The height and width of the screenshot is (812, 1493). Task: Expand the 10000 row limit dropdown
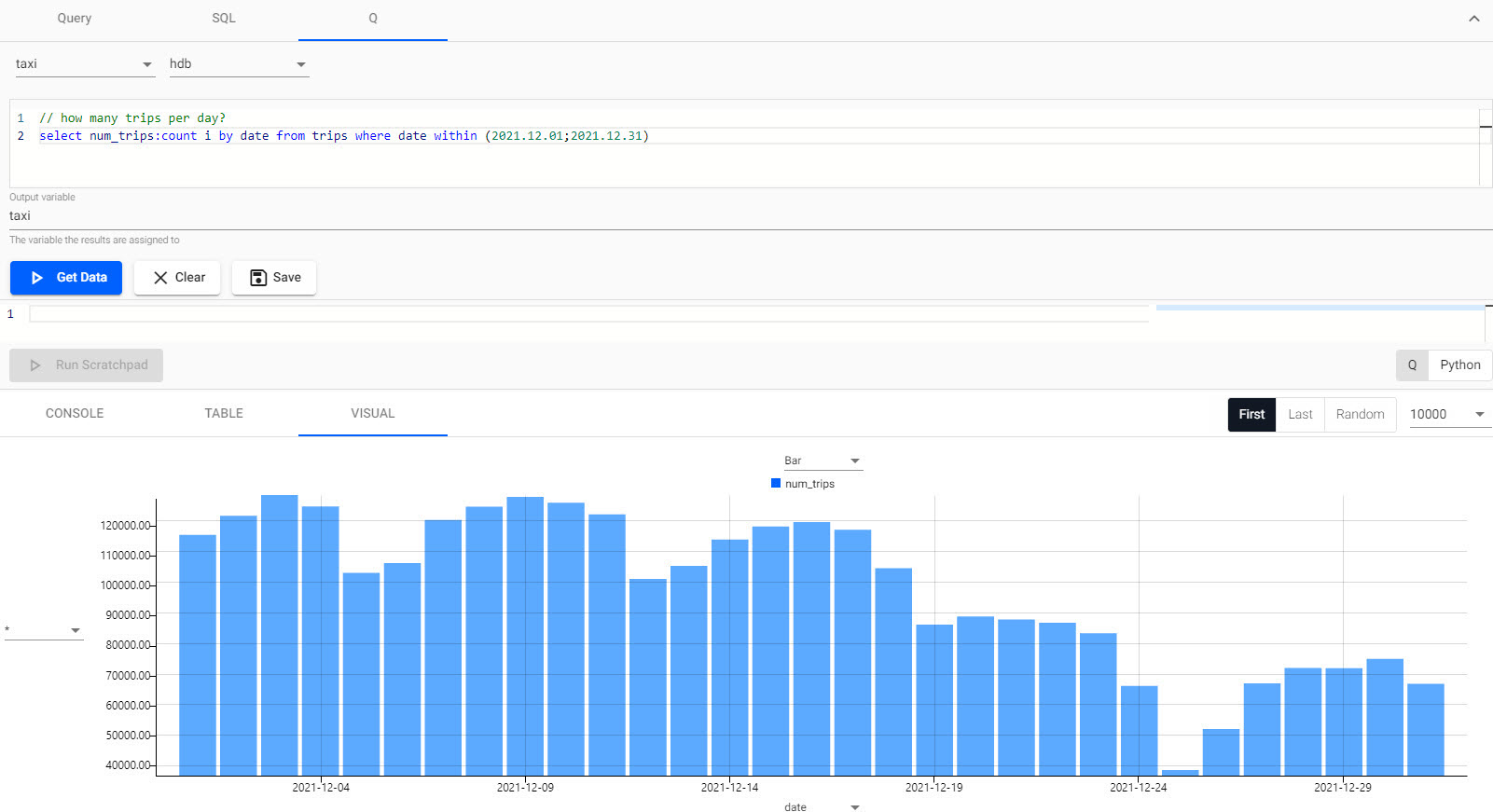coord(1446,415)
